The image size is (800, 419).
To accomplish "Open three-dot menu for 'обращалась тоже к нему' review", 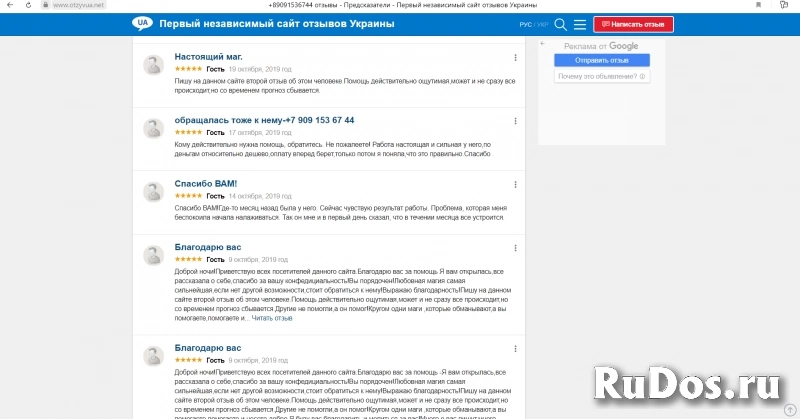I will (515, 121).
